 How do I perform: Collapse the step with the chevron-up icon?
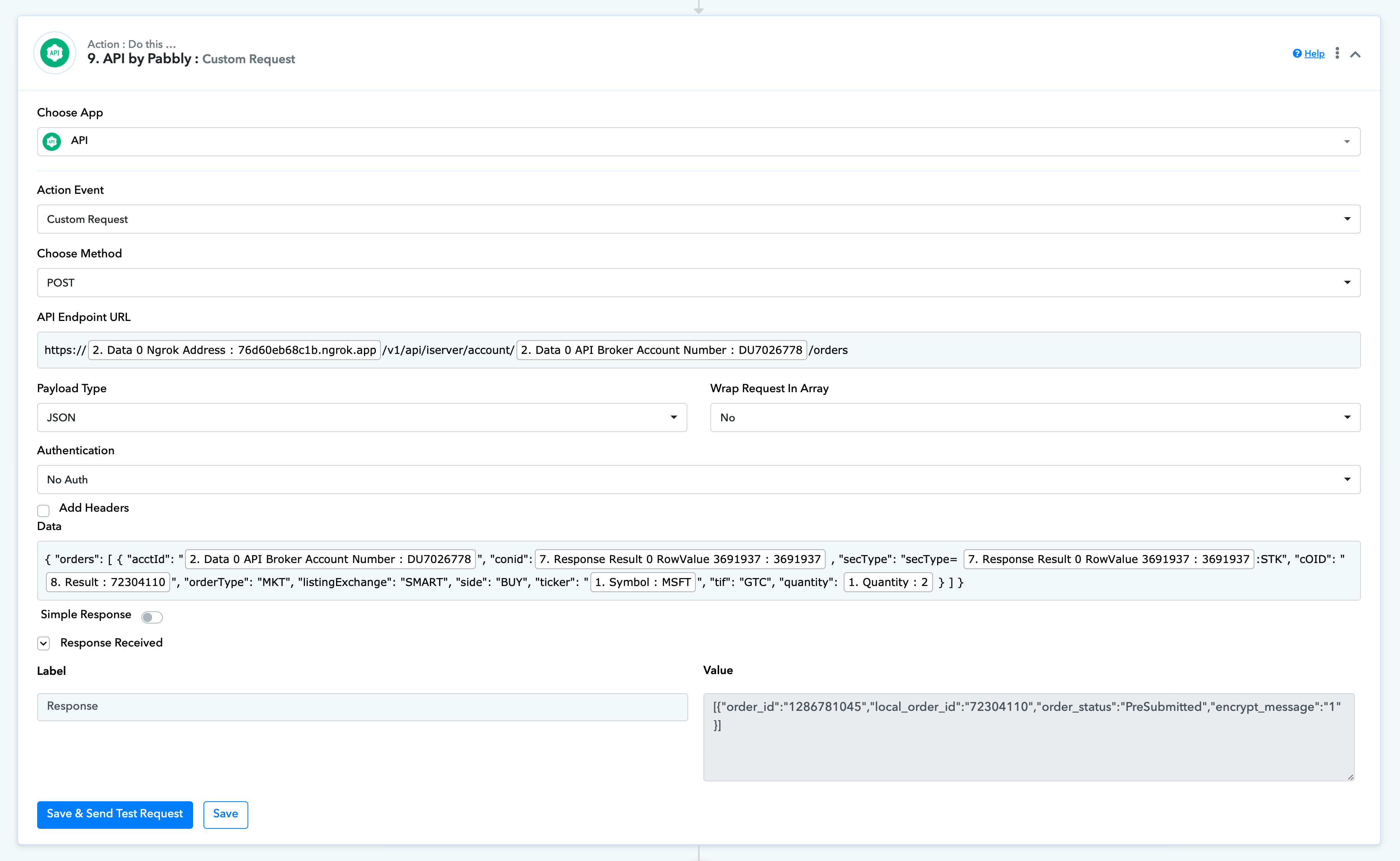click(1355, 54)
